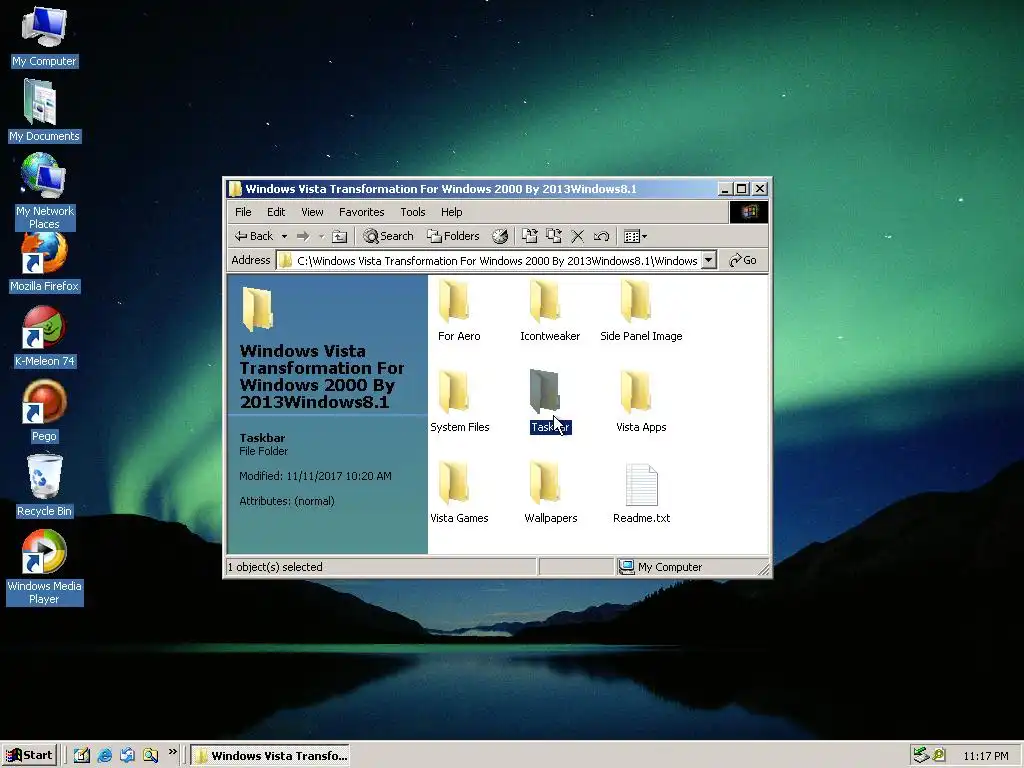Open the Edit menu
Screen dimensions: 1024x768
[276, 212]
